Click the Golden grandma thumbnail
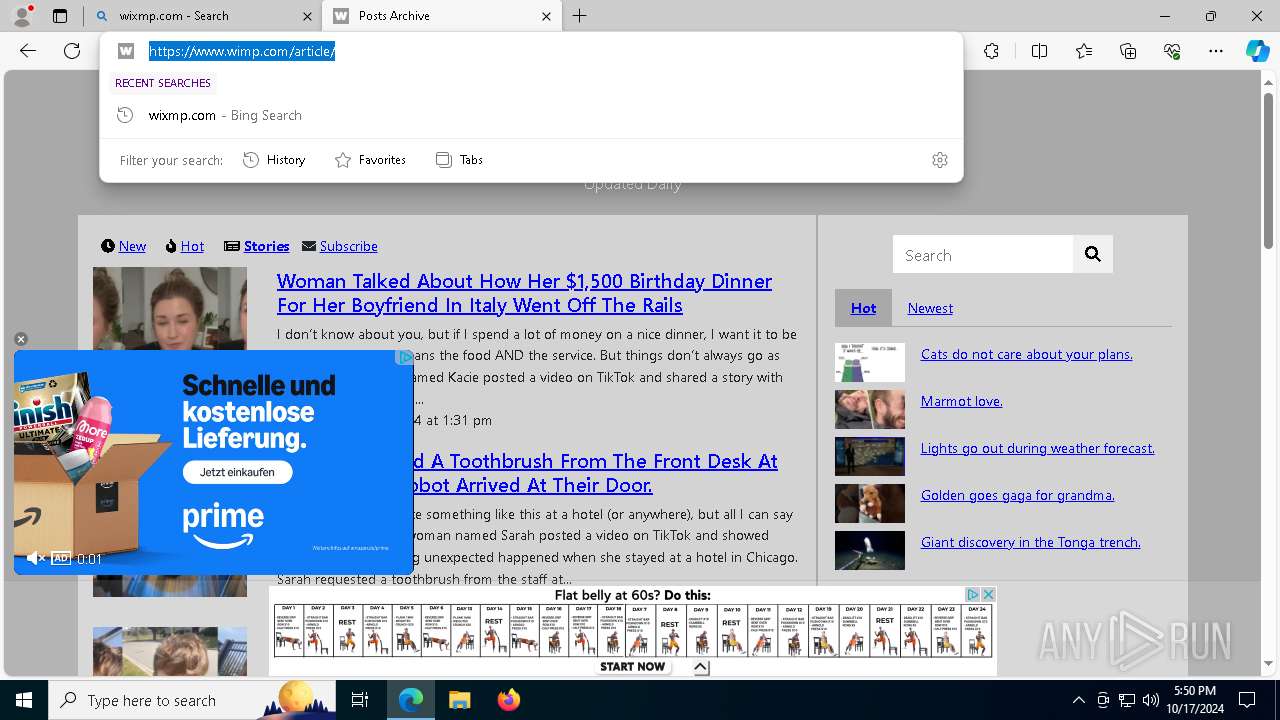Screen dimensions: 1280x720 [870, 504]
